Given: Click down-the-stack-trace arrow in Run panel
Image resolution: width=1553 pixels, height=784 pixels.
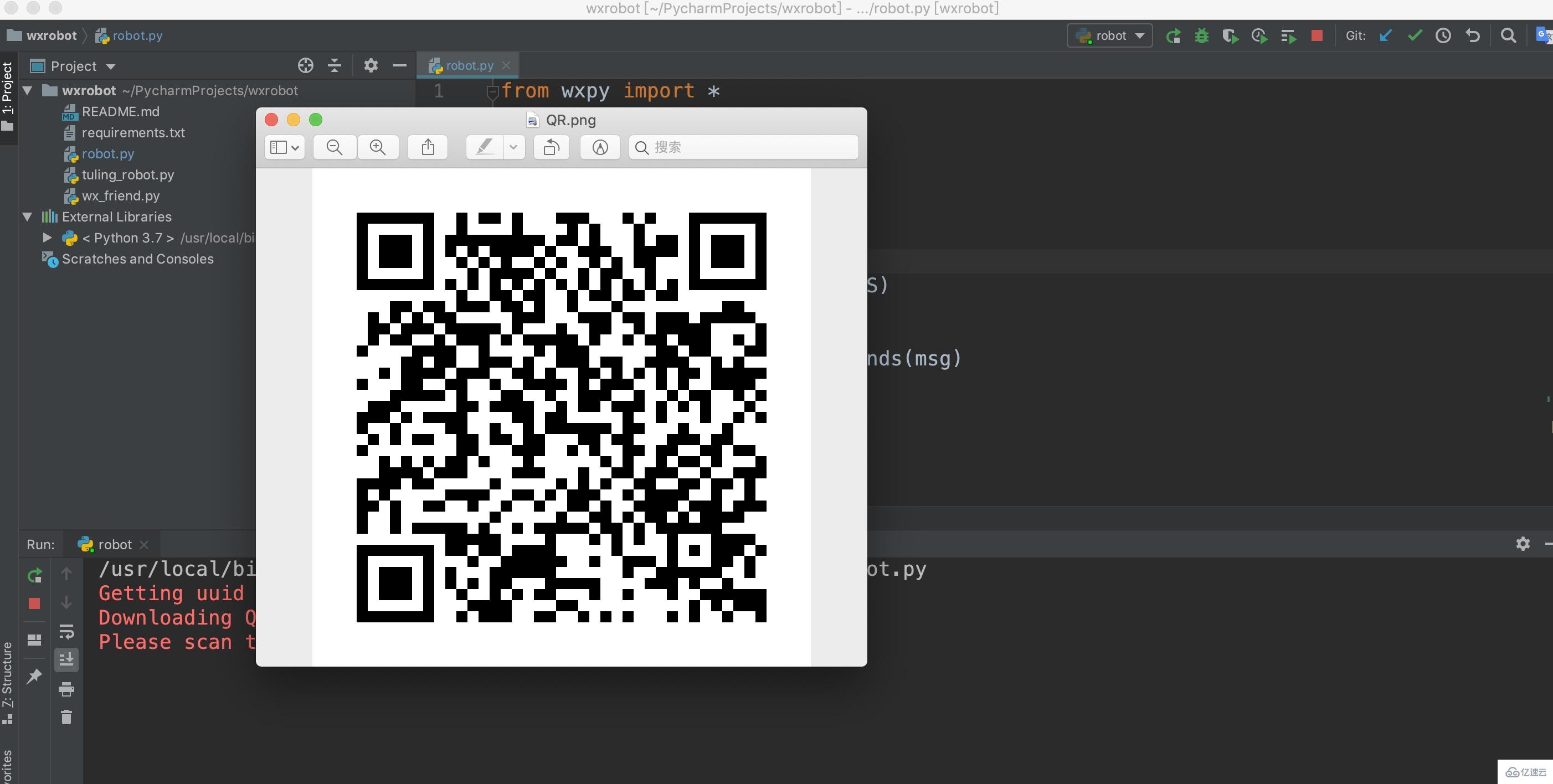Looking at the screenshot, I should pos(66,602).
